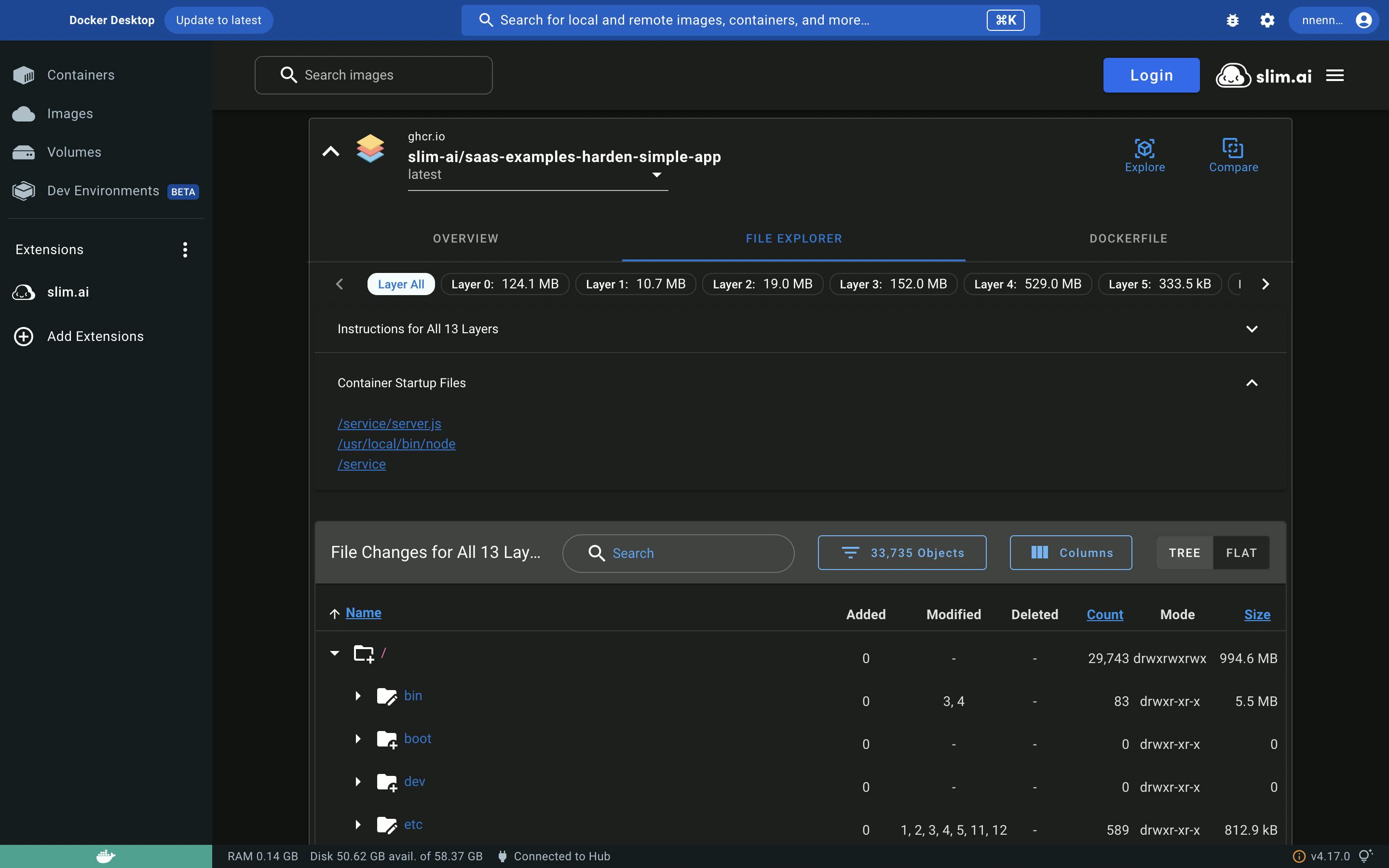Sort files by Count column
This screenshot has height=868, width=1389.
coord(1104,615)
